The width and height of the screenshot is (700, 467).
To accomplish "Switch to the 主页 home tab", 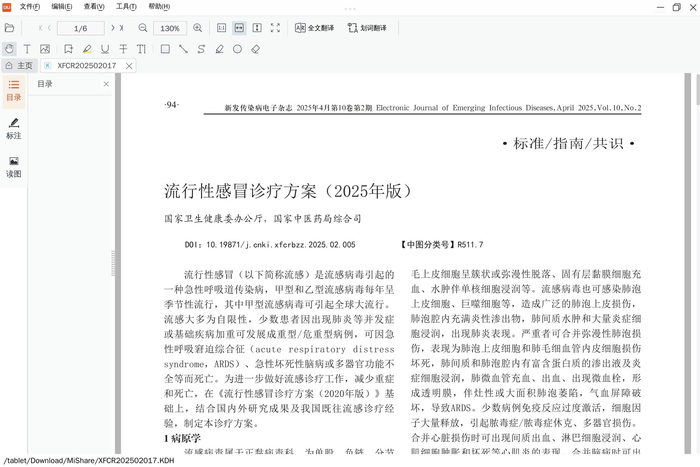I will [x=19, y=65].
